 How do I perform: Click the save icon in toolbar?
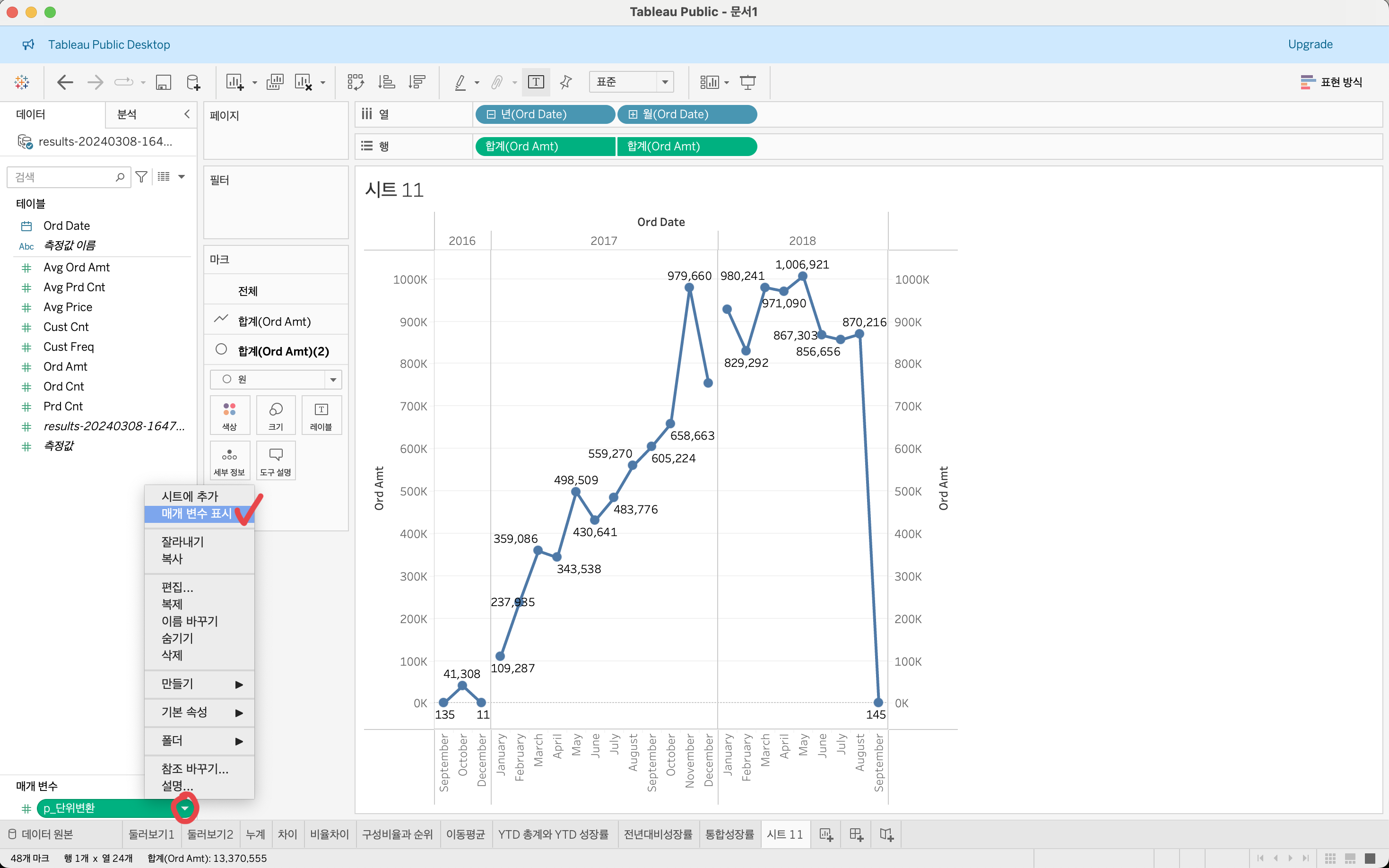pyautogui.click(x=164, y=82)
